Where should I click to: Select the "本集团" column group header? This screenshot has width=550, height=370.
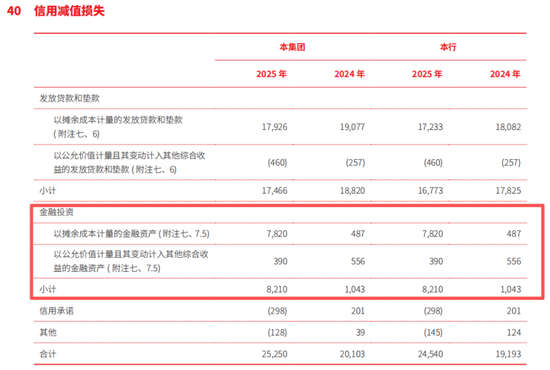pos(292,47)
